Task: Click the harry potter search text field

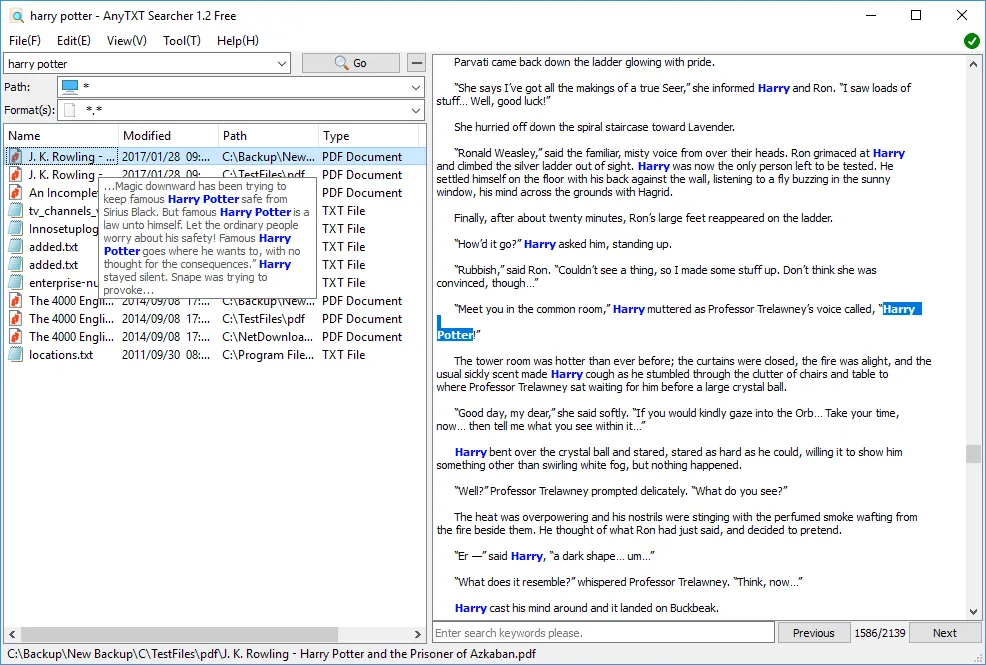Action: [140, 63]
